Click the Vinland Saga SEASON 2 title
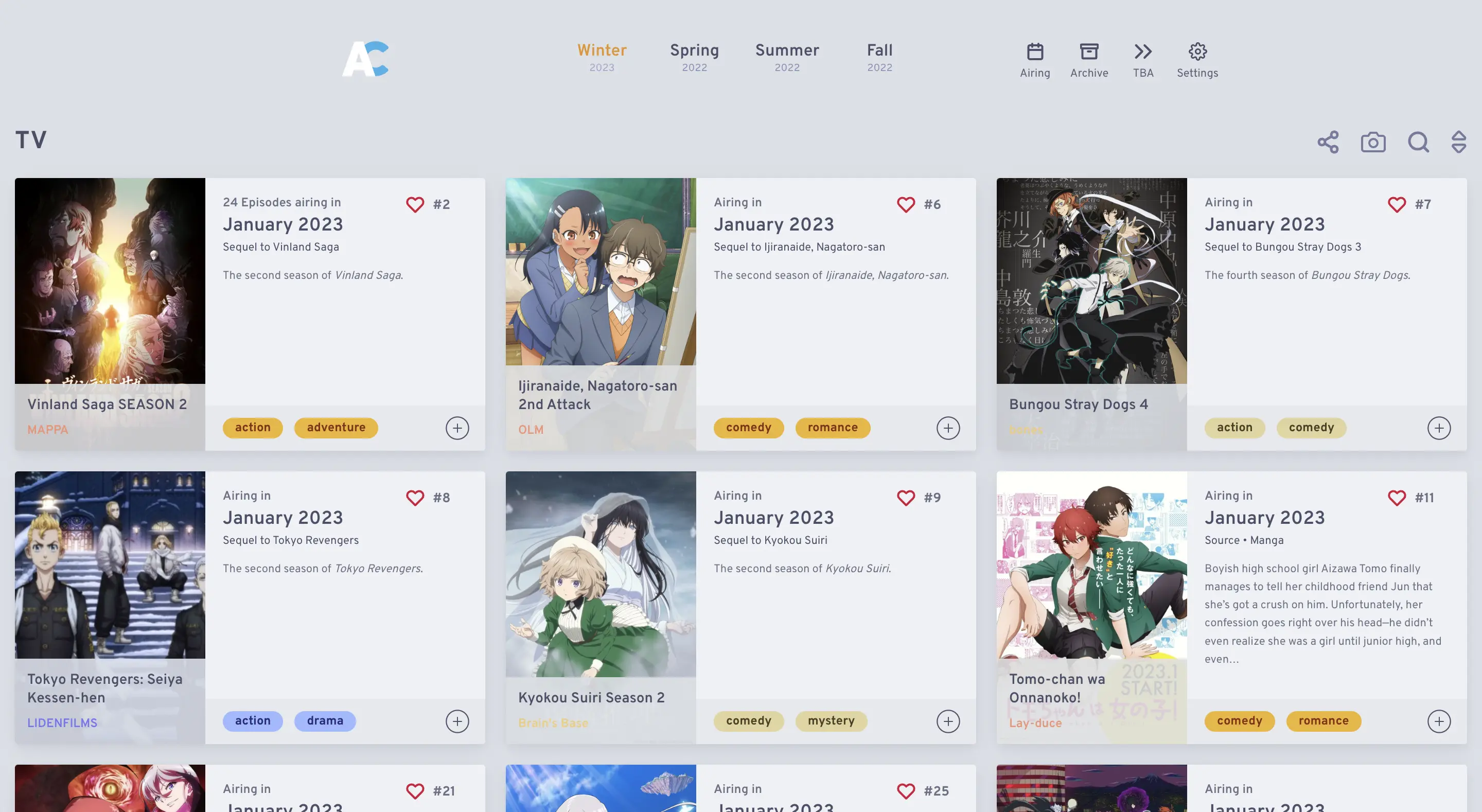This screenshot has height=812, width=1482. 107,404
